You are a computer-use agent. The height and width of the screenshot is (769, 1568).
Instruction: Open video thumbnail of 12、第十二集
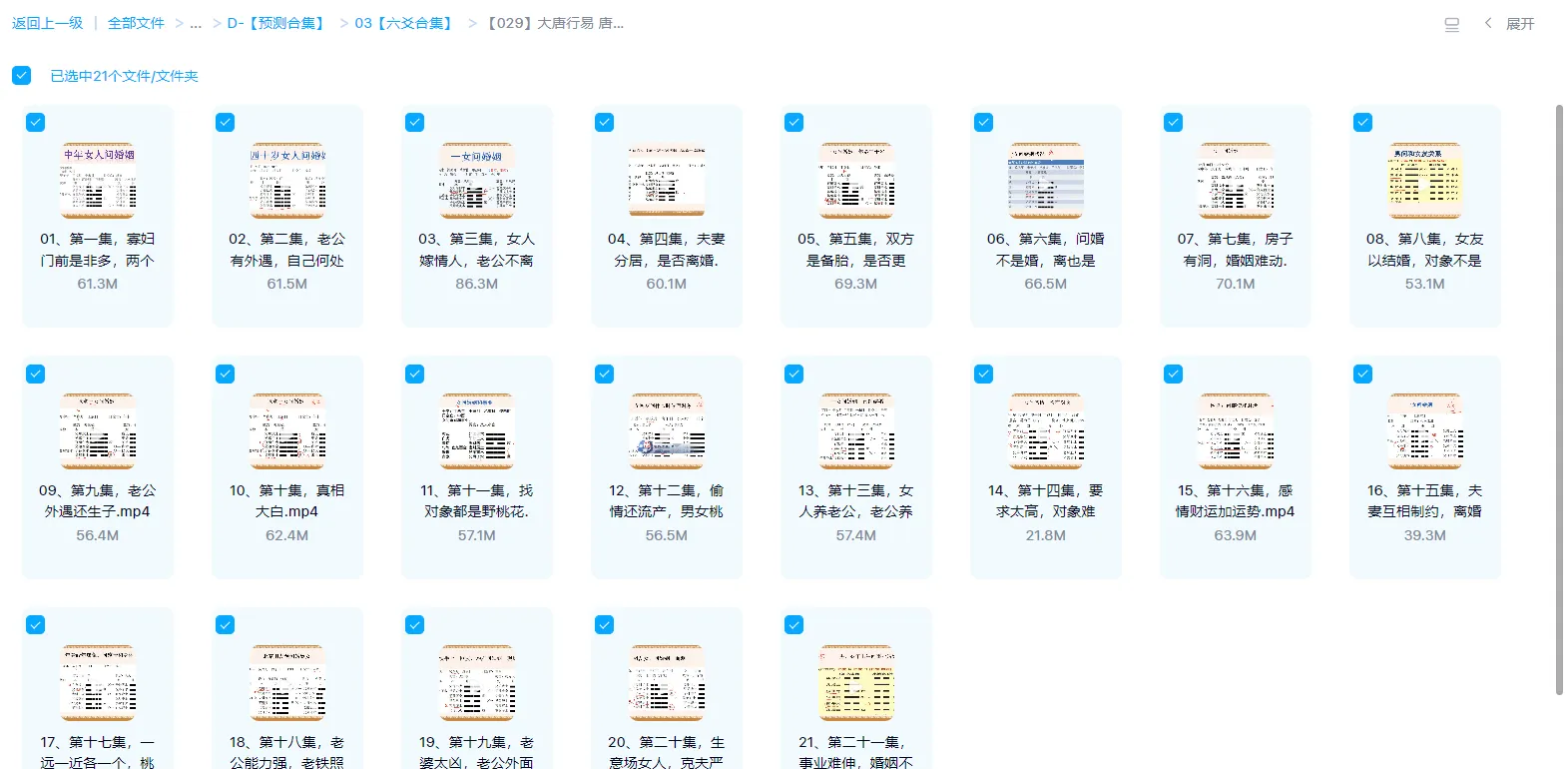[x=667, y=431]
